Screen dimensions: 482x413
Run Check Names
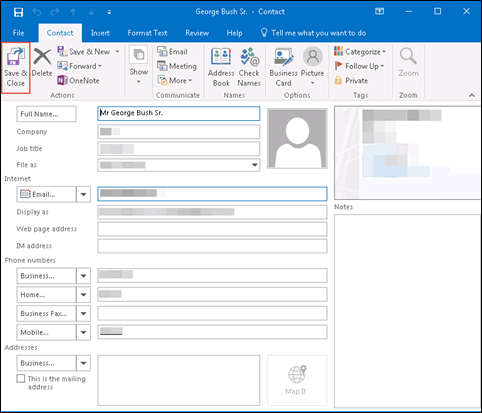(249, 67)
